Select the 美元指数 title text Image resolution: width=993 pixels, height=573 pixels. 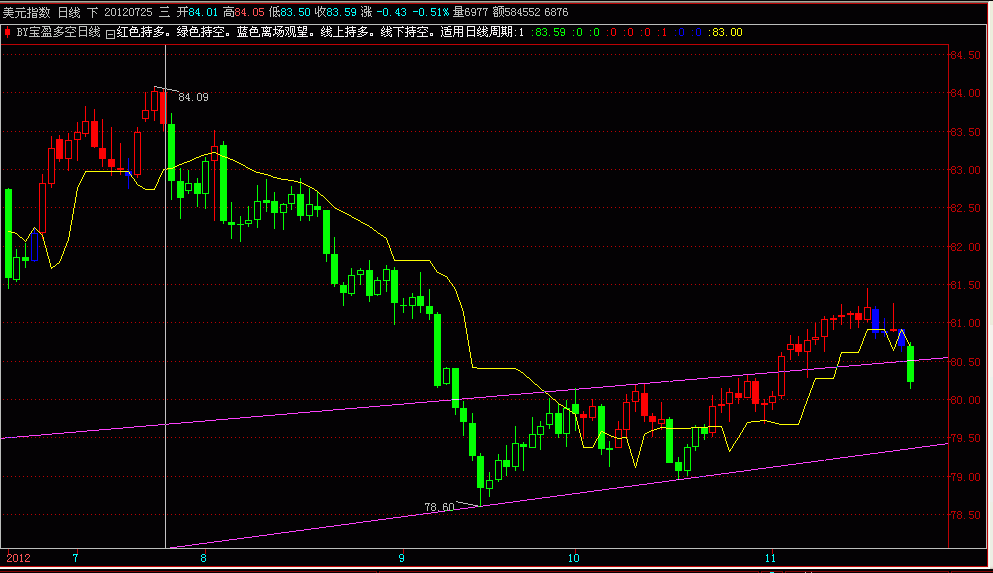pos(27,12)
